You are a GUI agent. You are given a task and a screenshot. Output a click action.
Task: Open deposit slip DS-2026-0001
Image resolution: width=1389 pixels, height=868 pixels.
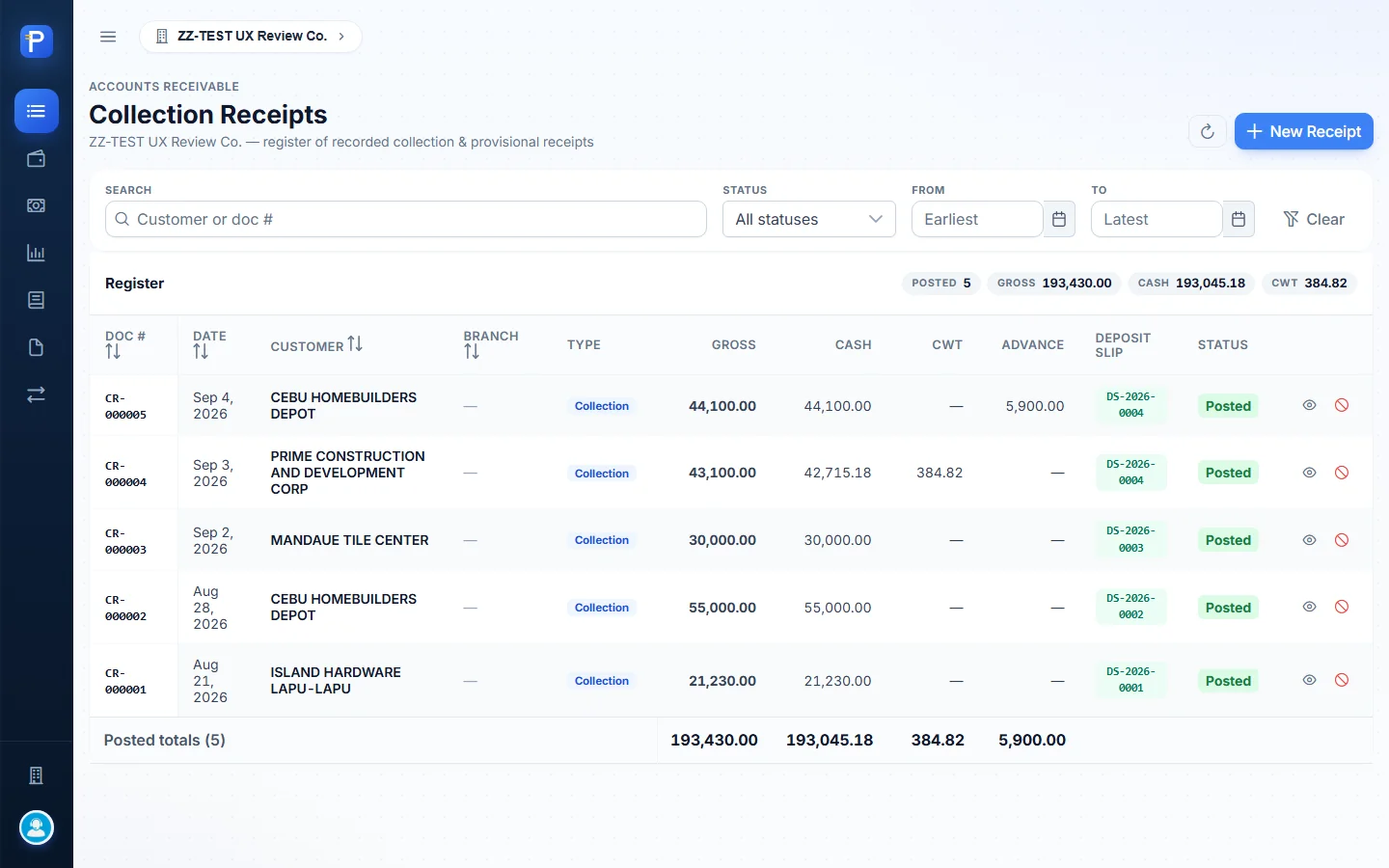[x=1130, y=680]
